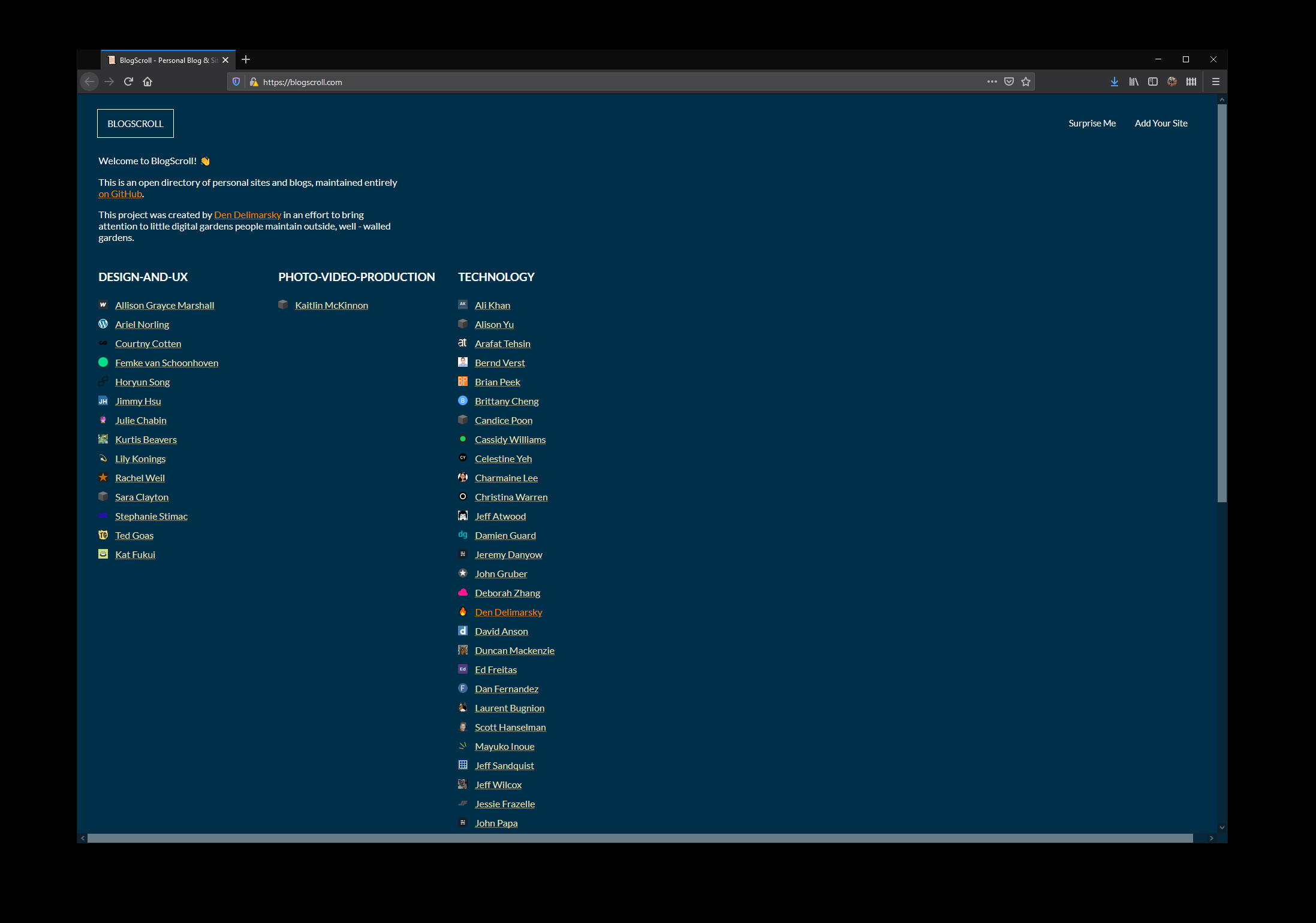The image size is (1316, 923).
Task: Visit Cassidy Williams' blog
Action: coord(510,440)
